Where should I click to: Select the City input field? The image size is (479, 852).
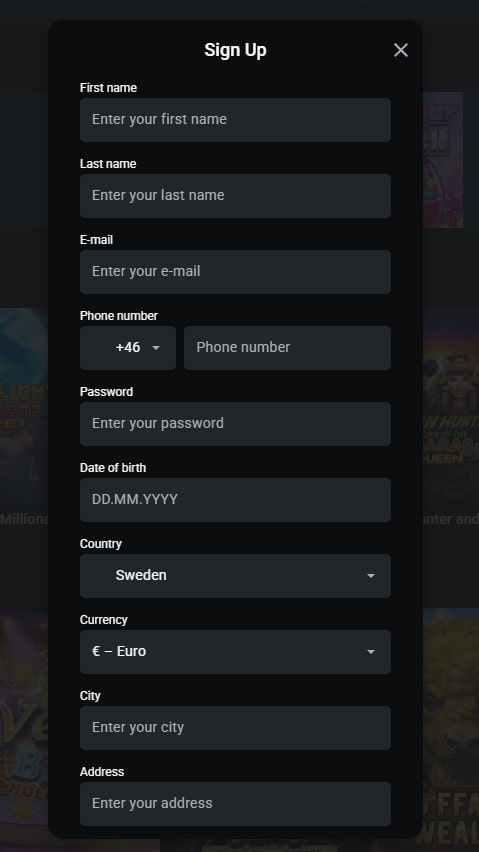point(235,728)
